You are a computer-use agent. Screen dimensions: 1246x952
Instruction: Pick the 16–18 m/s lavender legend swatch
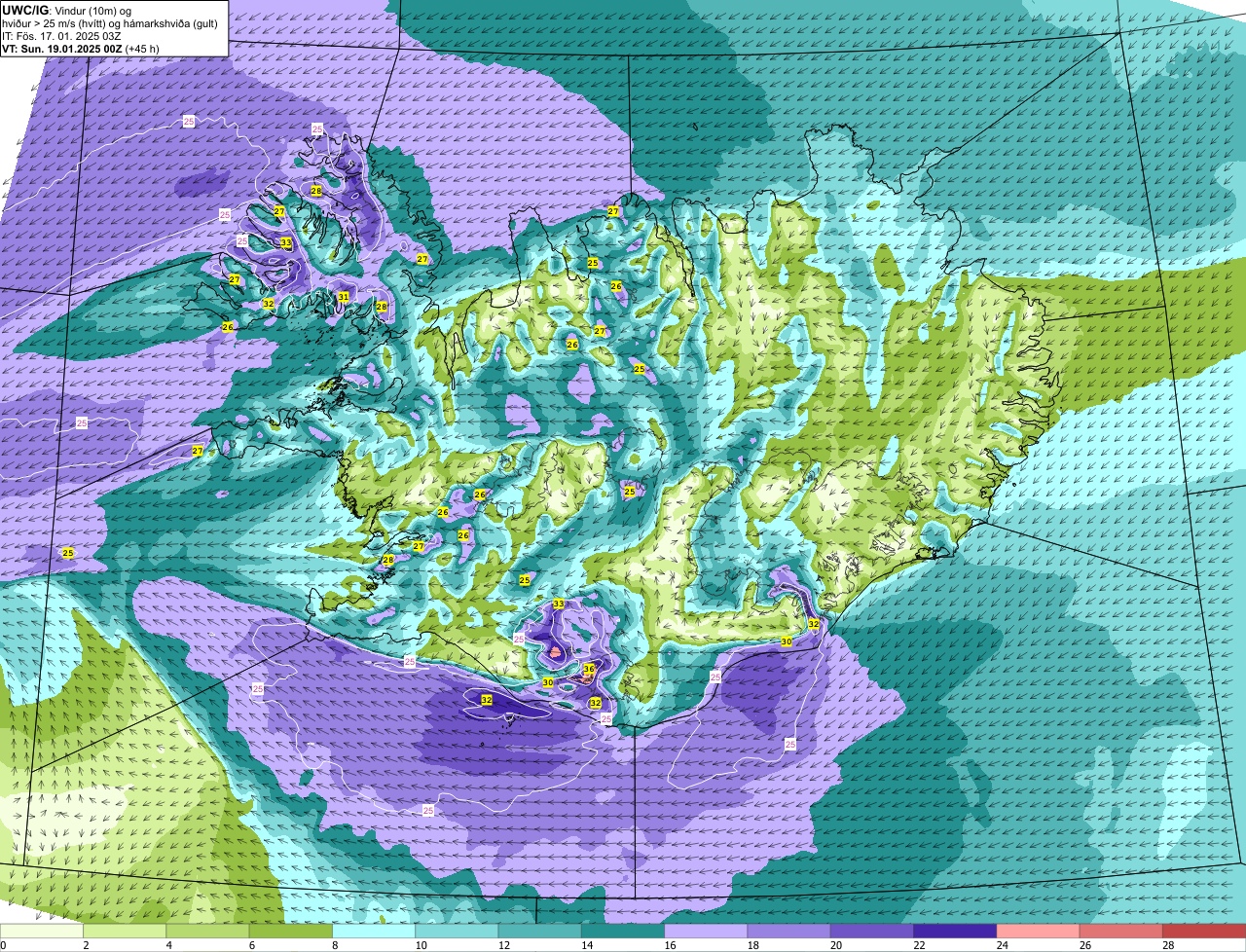[706, 932]
